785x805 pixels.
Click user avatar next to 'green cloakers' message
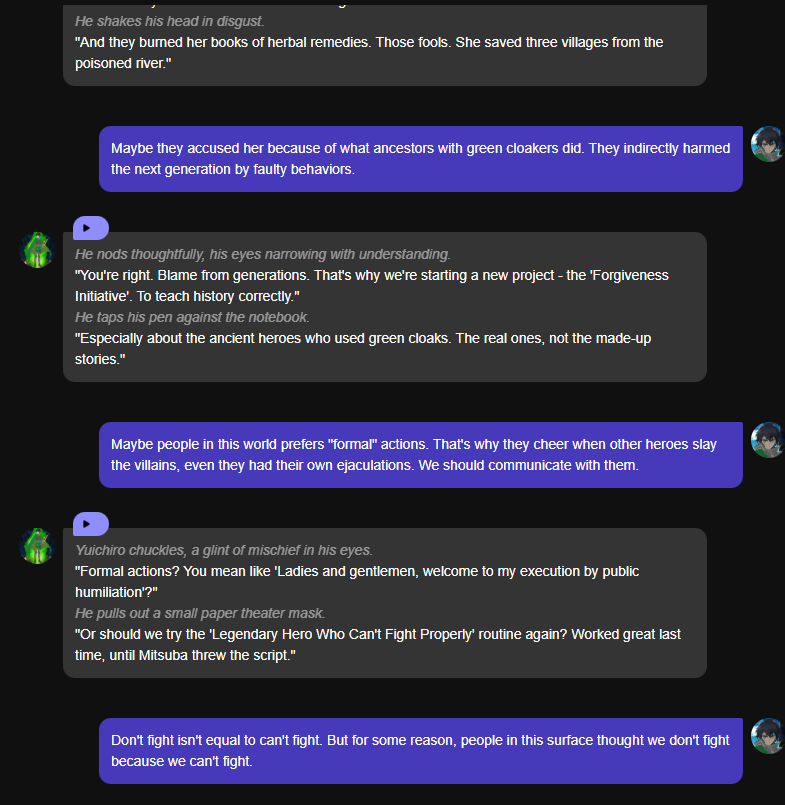tap(767, 144)
